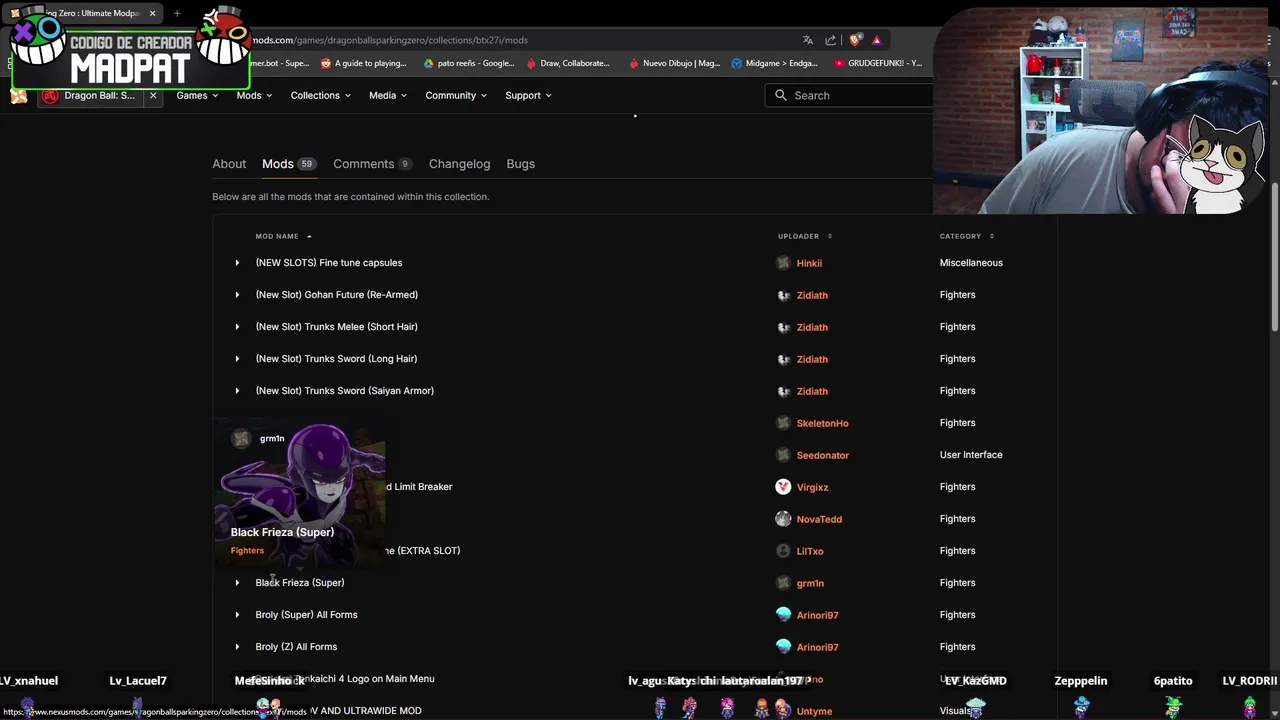Open uploader LilTxo's profile

click(810, 551)
